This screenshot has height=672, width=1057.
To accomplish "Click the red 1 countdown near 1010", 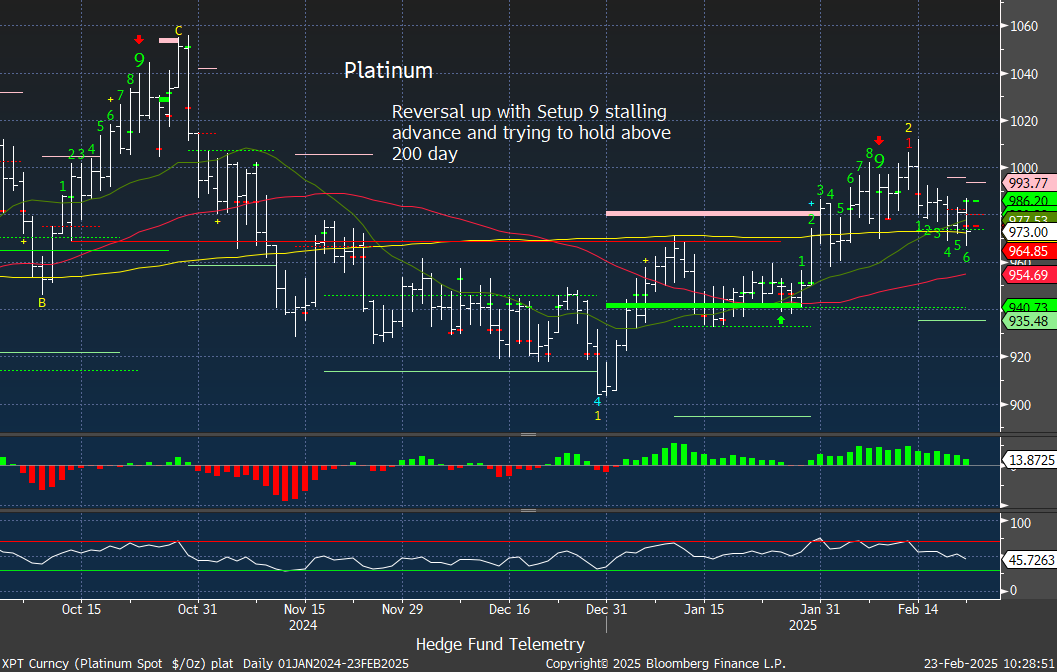I will 909,143.
